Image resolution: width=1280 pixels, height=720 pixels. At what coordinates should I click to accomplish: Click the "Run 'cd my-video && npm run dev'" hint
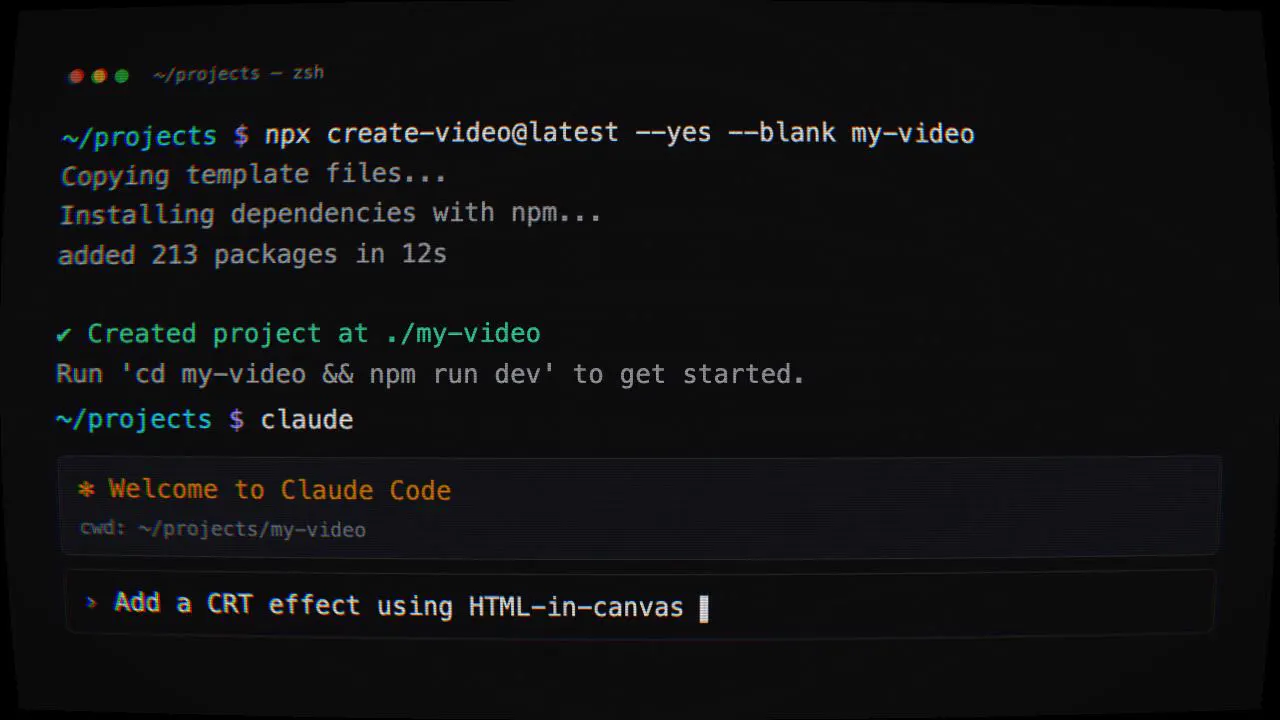click(431, 374)
